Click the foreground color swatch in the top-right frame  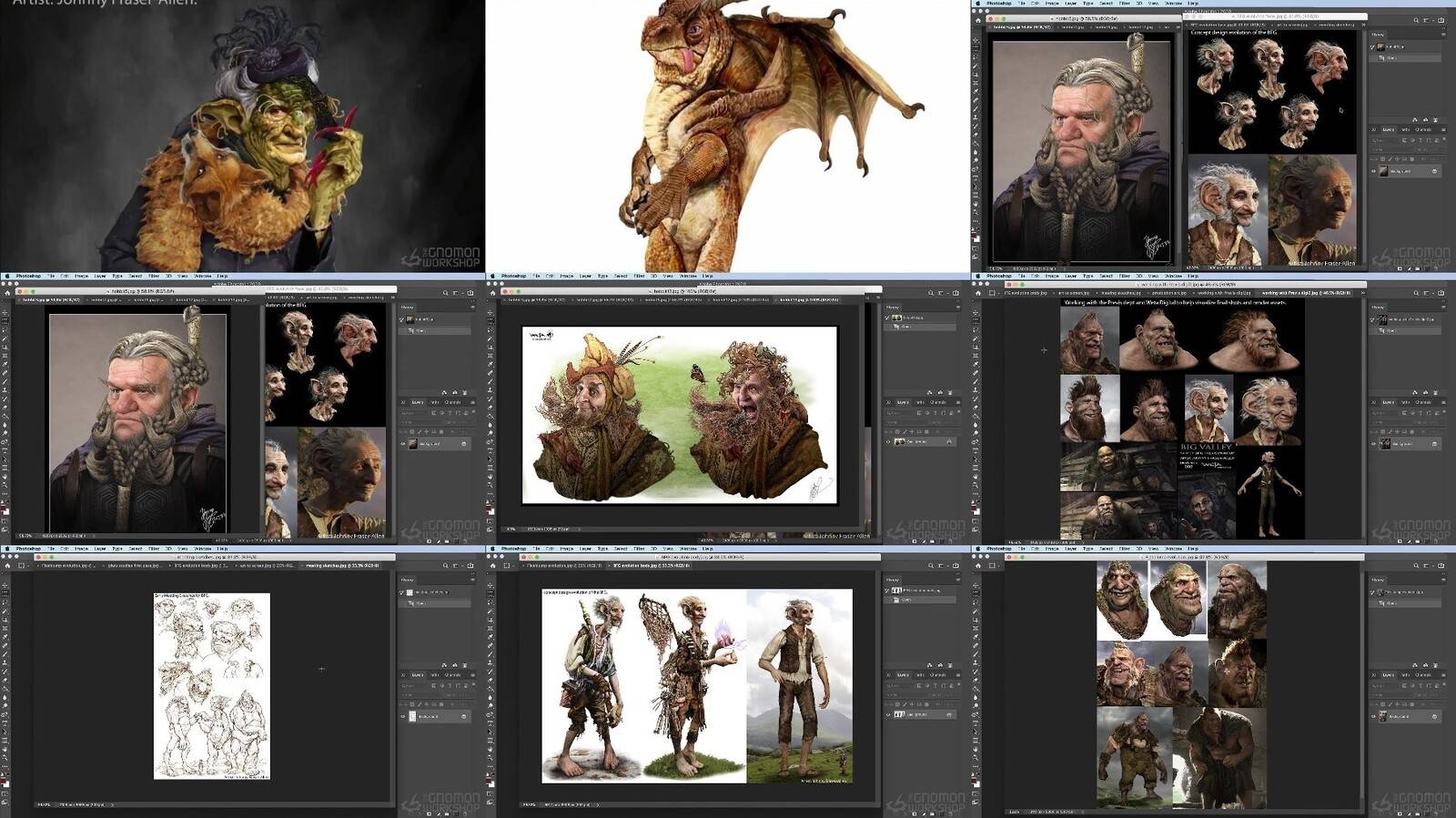(x=975, y=234)
